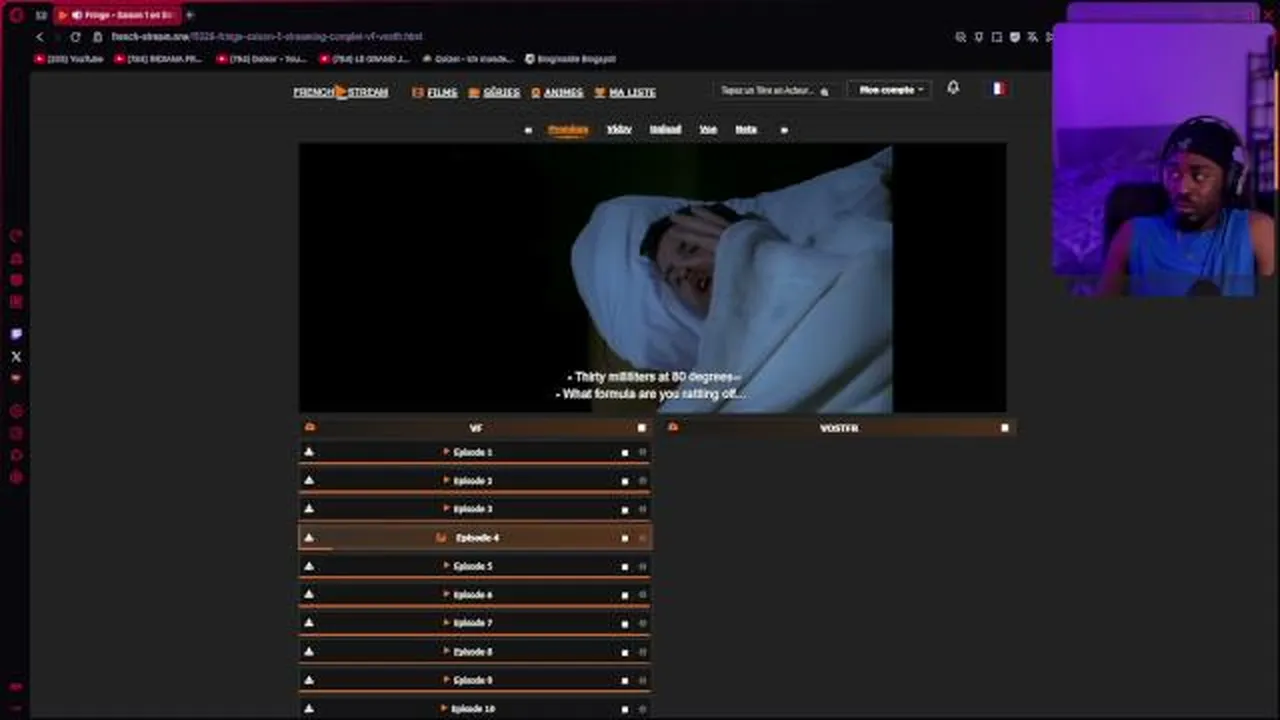The width and height of the screenshot is (1280, 720).
Task: Click the small dim icon at the end of the Episode 1 row
Action: coord(643,453)
